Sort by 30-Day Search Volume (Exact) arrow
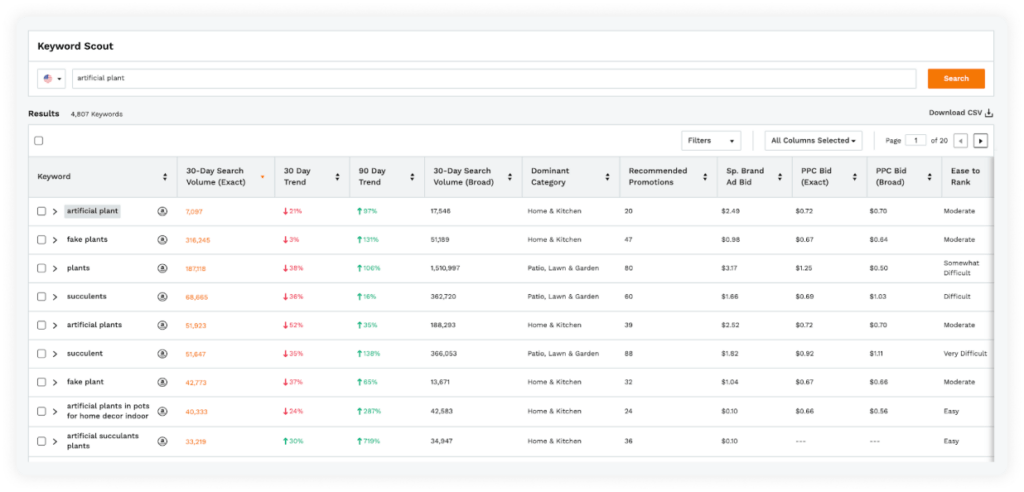 click(262, 176)
